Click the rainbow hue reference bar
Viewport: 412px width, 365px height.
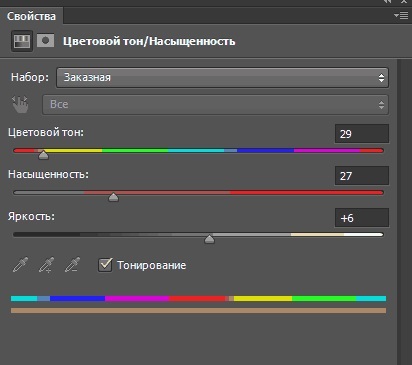(198, 298)
